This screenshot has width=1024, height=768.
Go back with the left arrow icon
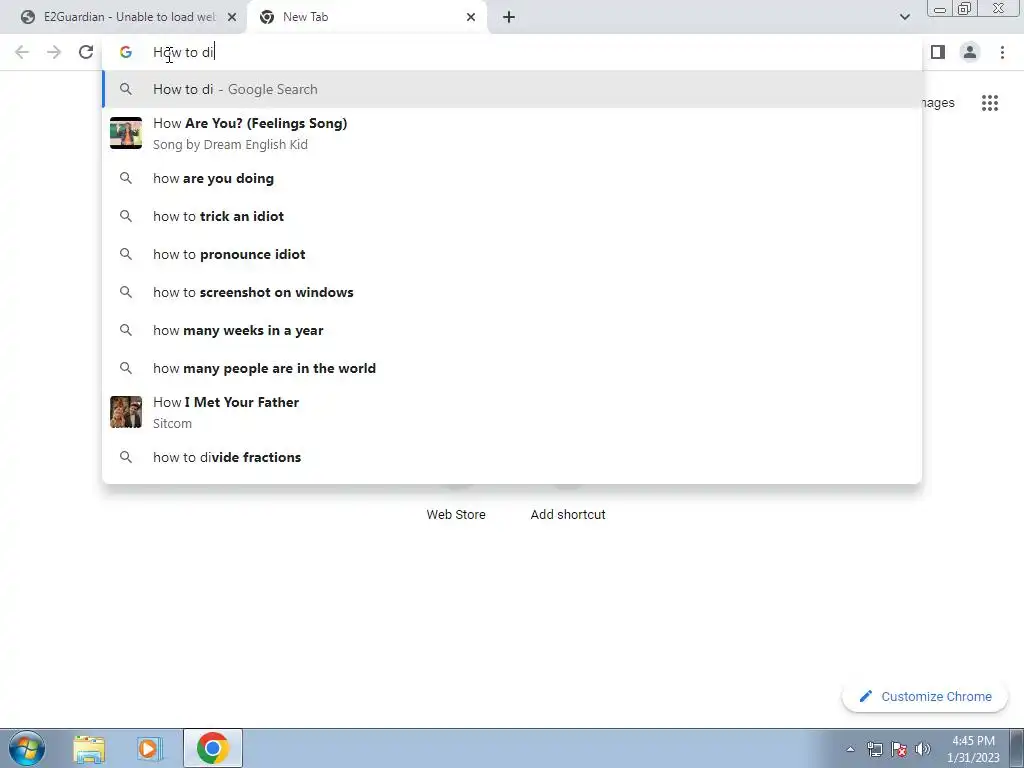[22, 52]
